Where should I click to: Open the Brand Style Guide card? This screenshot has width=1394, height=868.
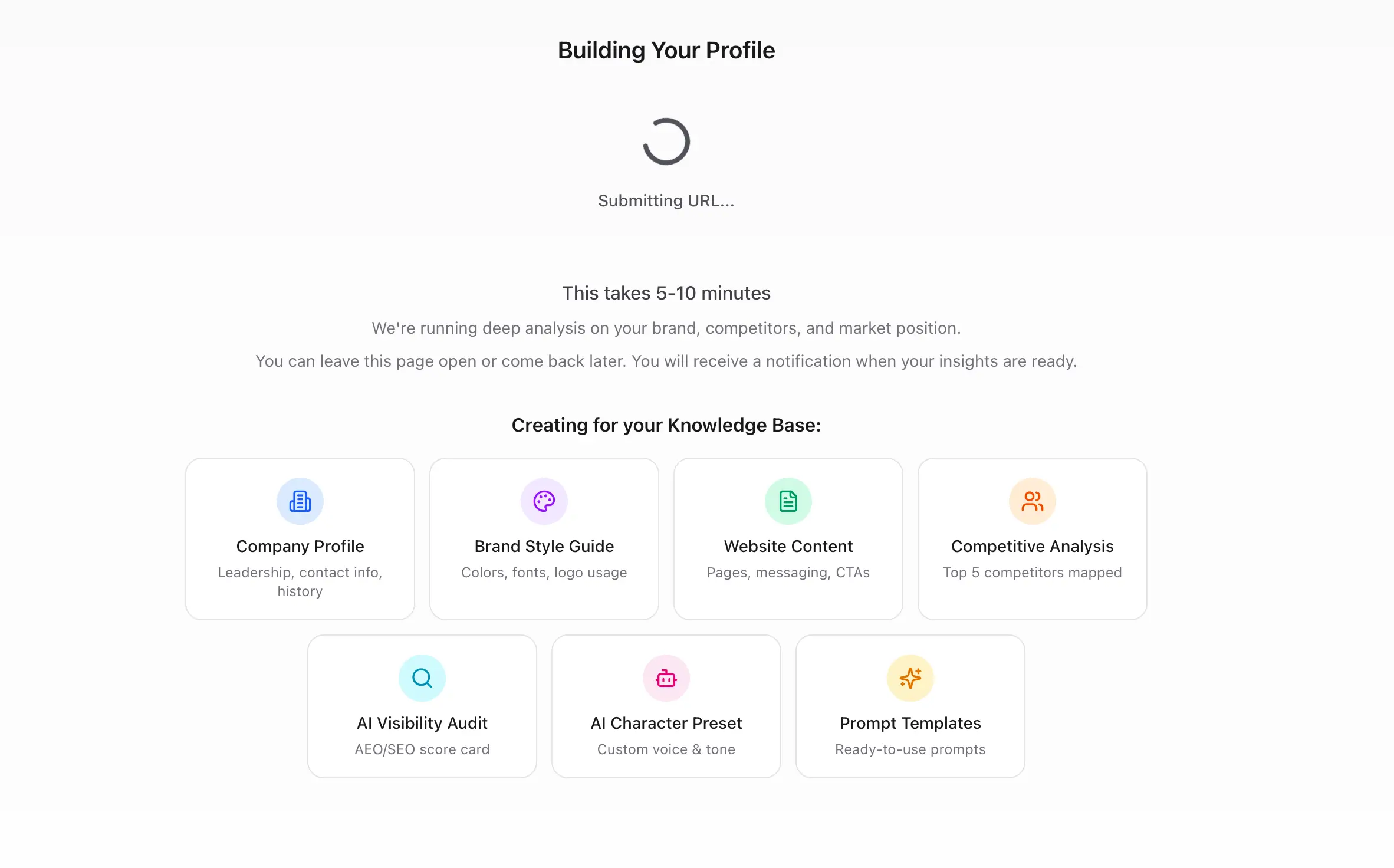pos(544,538)
